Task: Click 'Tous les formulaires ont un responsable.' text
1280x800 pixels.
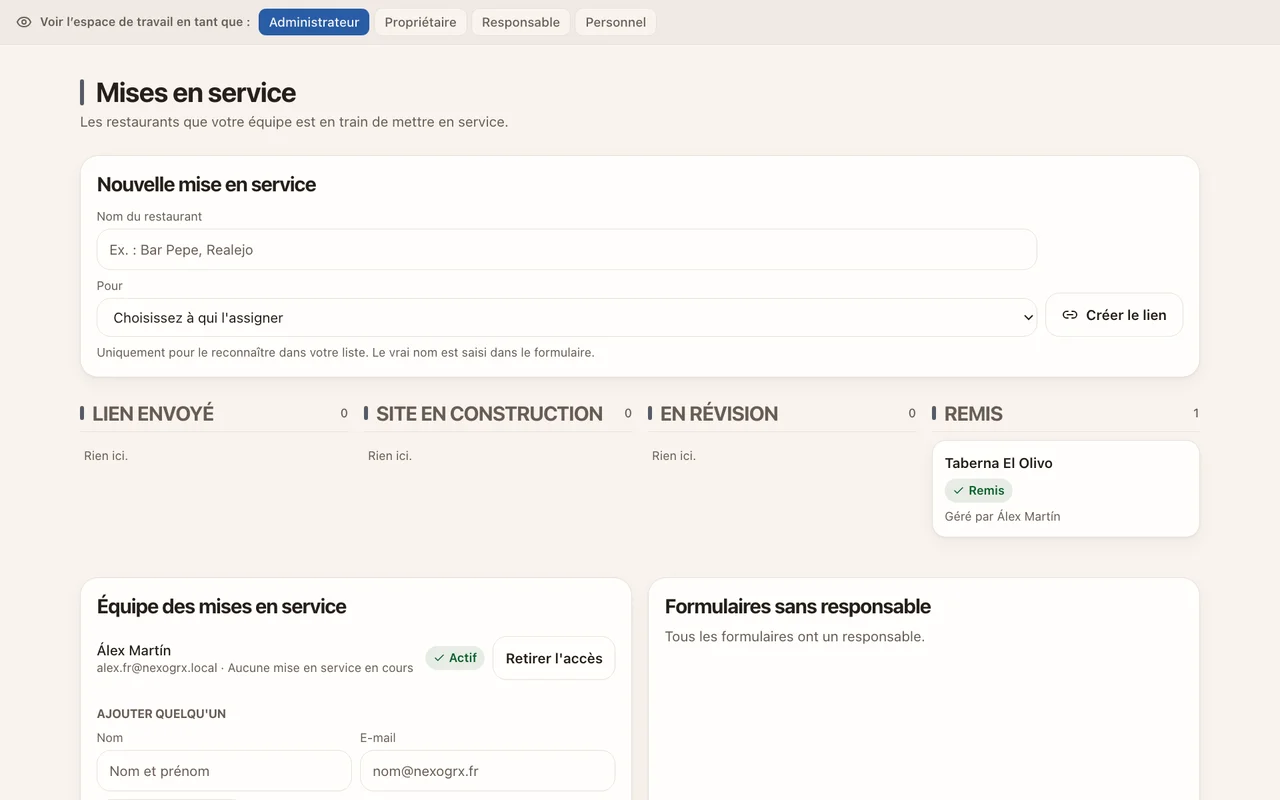Action: 795,637
